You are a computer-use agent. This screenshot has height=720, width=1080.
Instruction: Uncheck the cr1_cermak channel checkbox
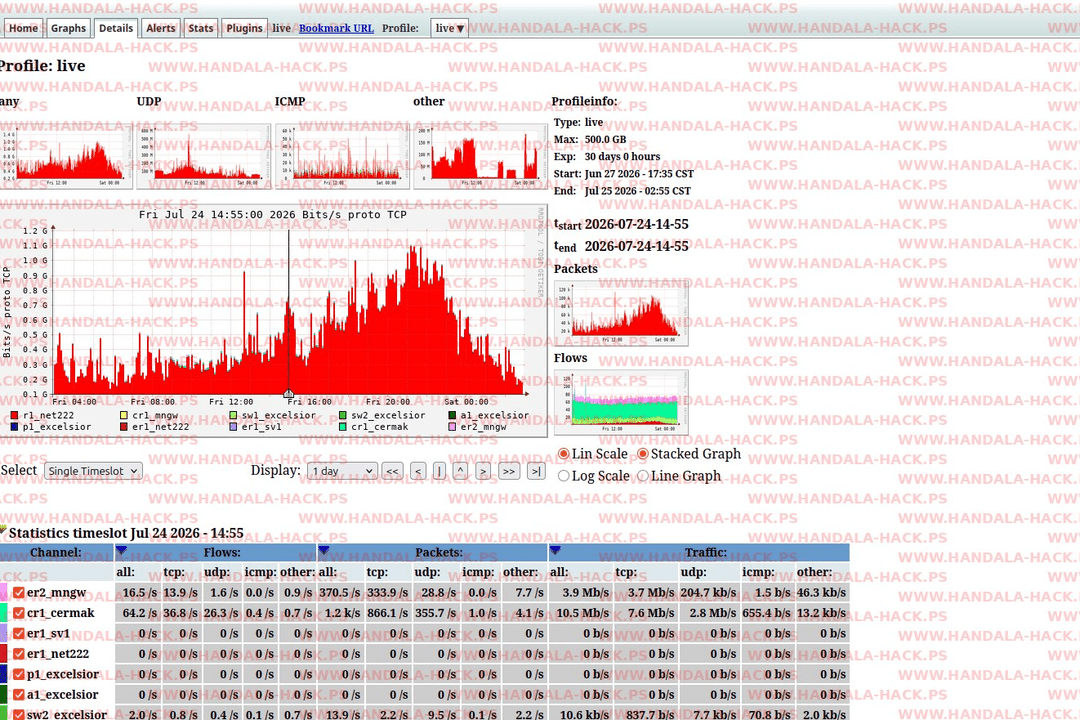point(19,613)
